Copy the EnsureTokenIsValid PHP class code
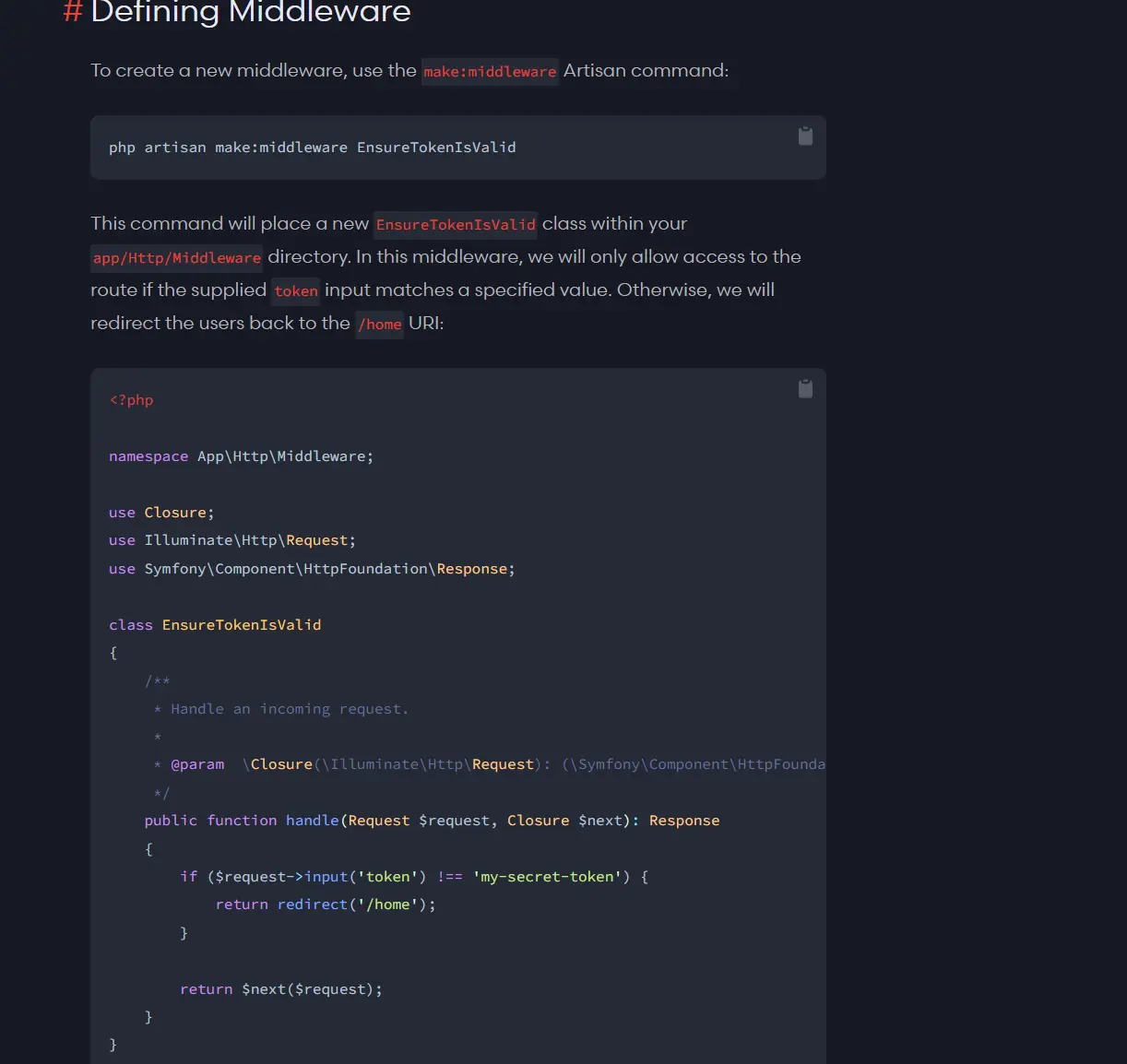 pos(805,389)
